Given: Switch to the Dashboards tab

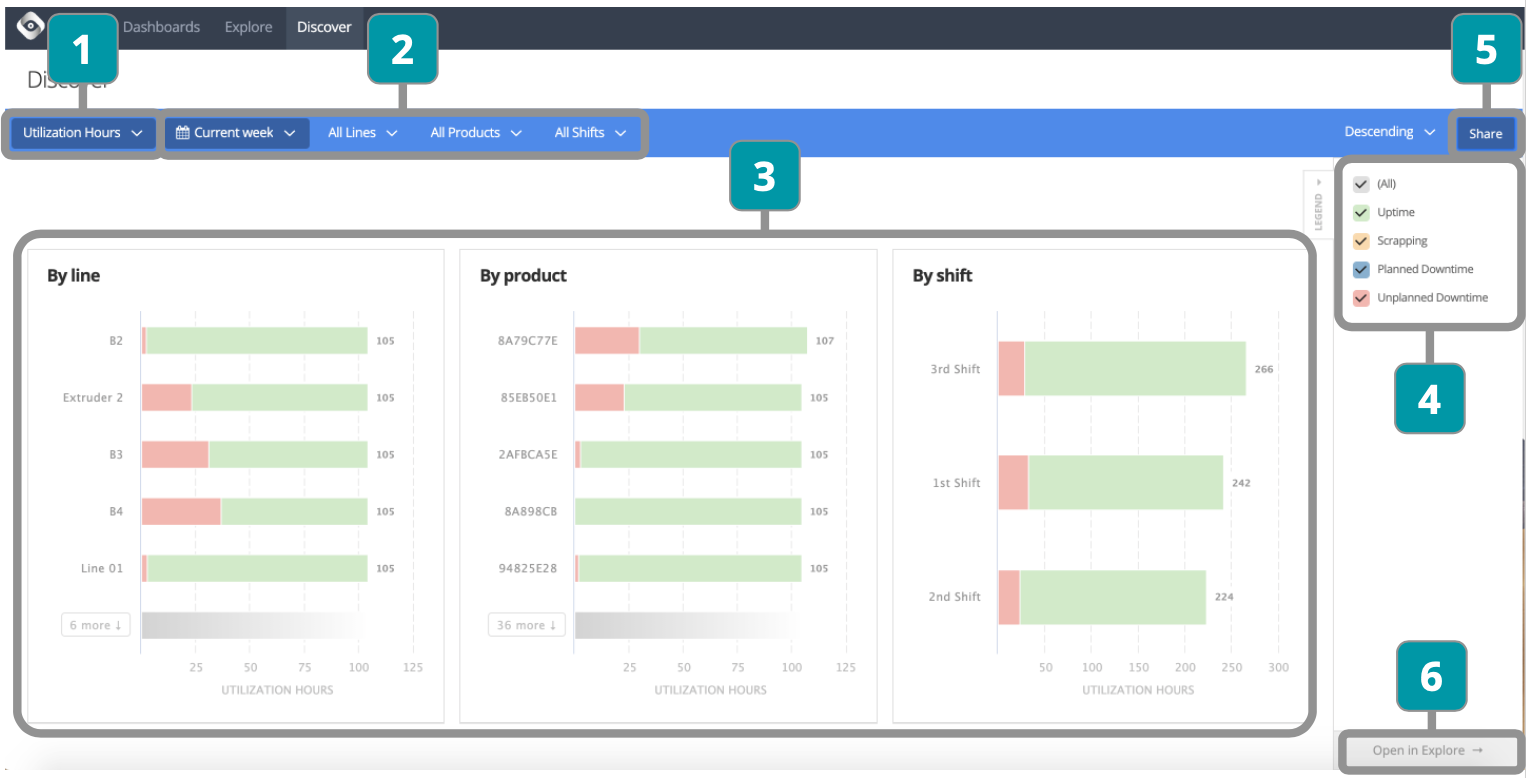Looking at the screenshot, I should pos(161,27).
